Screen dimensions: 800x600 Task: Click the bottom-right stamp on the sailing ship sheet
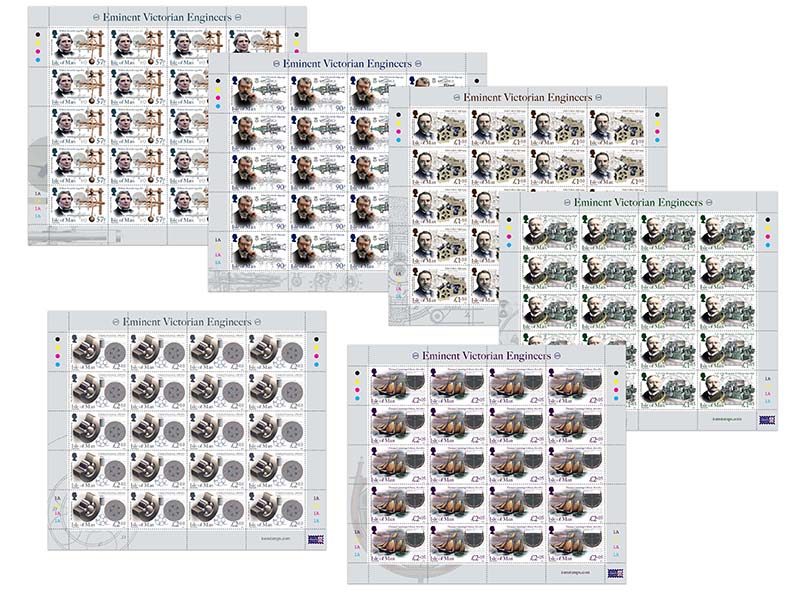[576, 544]
